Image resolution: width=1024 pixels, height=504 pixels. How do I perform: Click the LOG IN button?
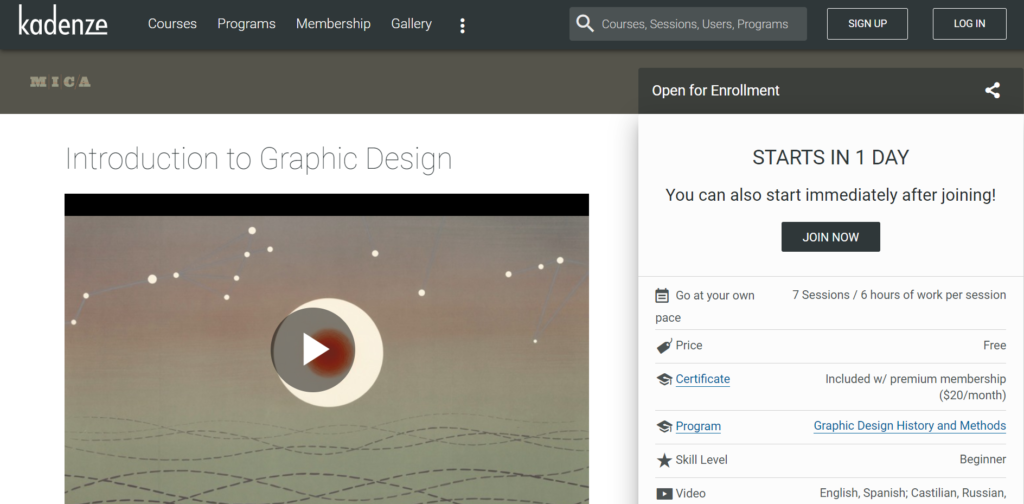click(x=969, y=24)
